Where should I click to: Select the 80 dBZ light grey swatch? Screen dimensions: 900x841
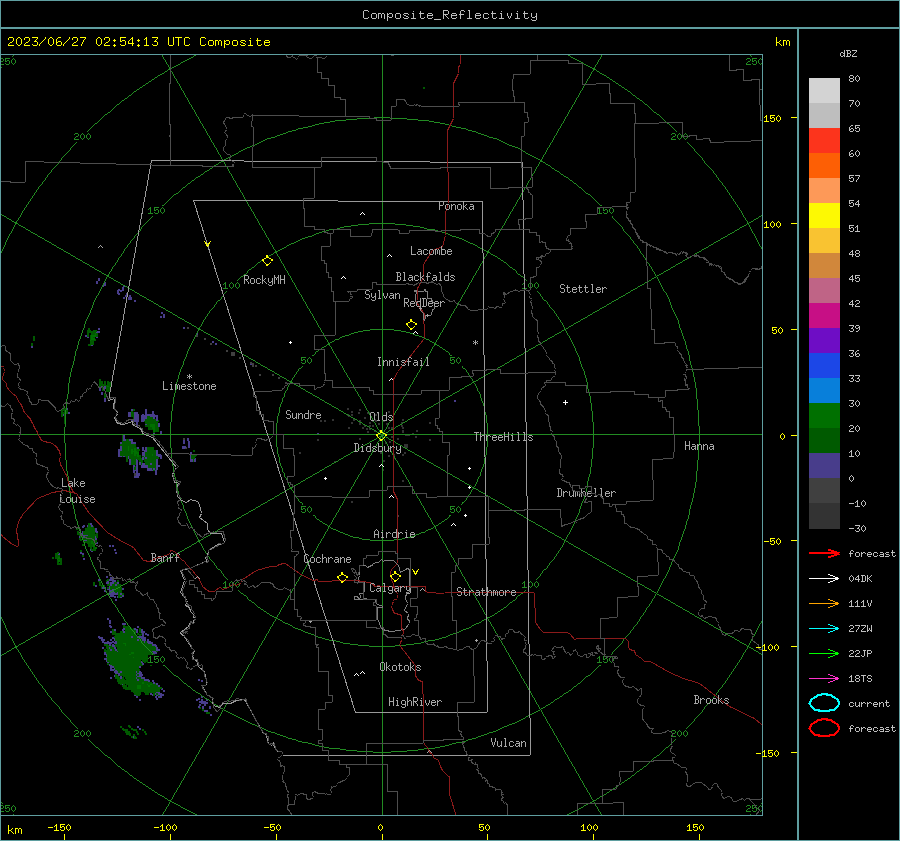(x=824, y=91)
